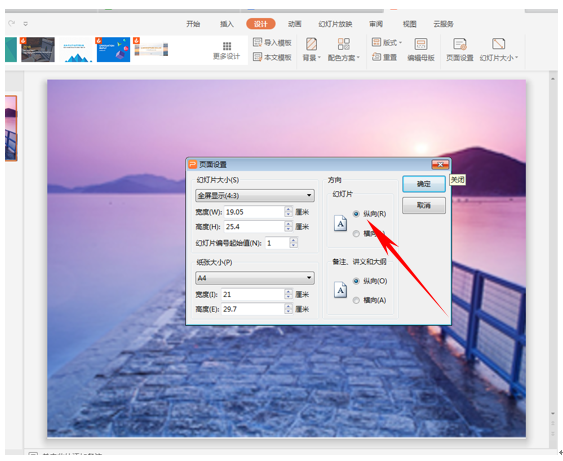Click the 页面设置 dialog logo icon
This screenshot has height=461, width=563.
click(x=193, y=164)
